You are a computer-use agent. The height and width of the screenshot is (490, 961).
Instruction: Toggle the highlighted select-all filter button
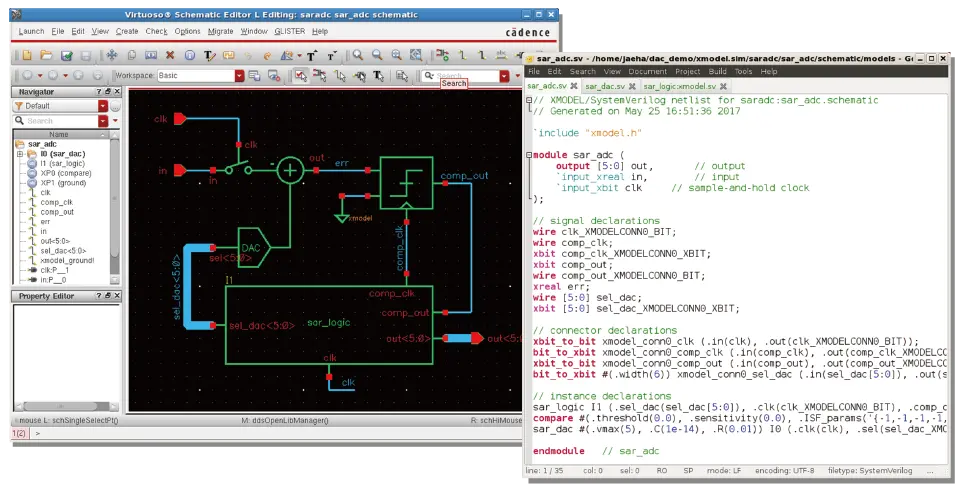300,75
